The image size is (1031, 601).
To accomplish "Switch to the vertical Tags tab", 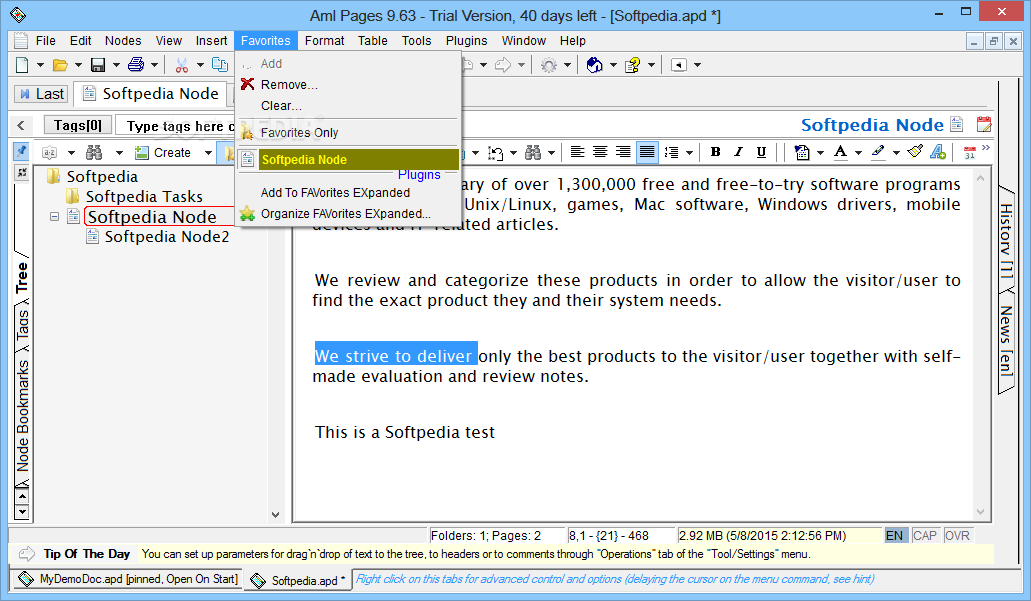I will tap(22, 325).
